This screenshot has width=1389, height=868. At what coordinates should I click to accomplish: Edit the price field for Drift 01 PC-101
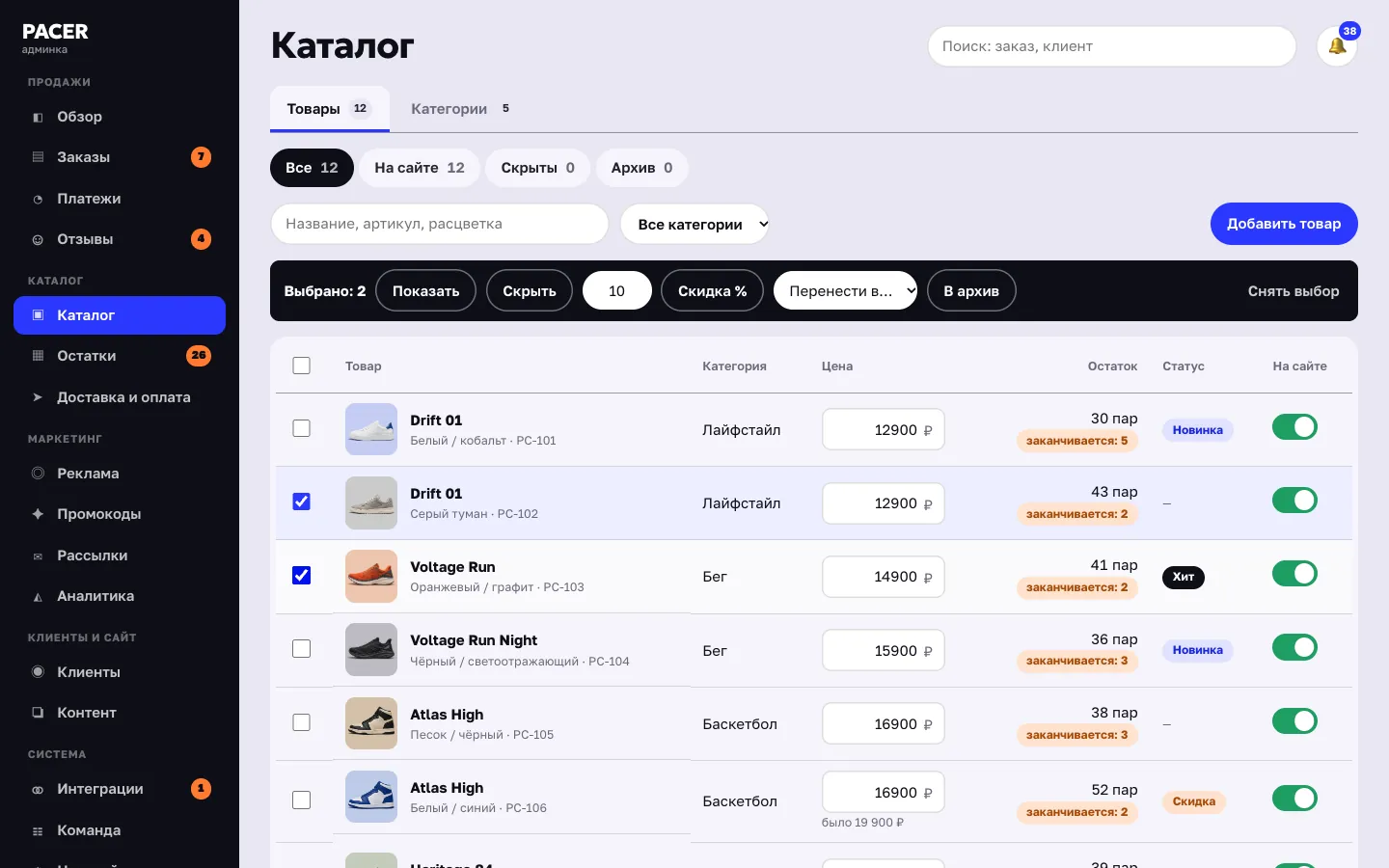point(884,430)
